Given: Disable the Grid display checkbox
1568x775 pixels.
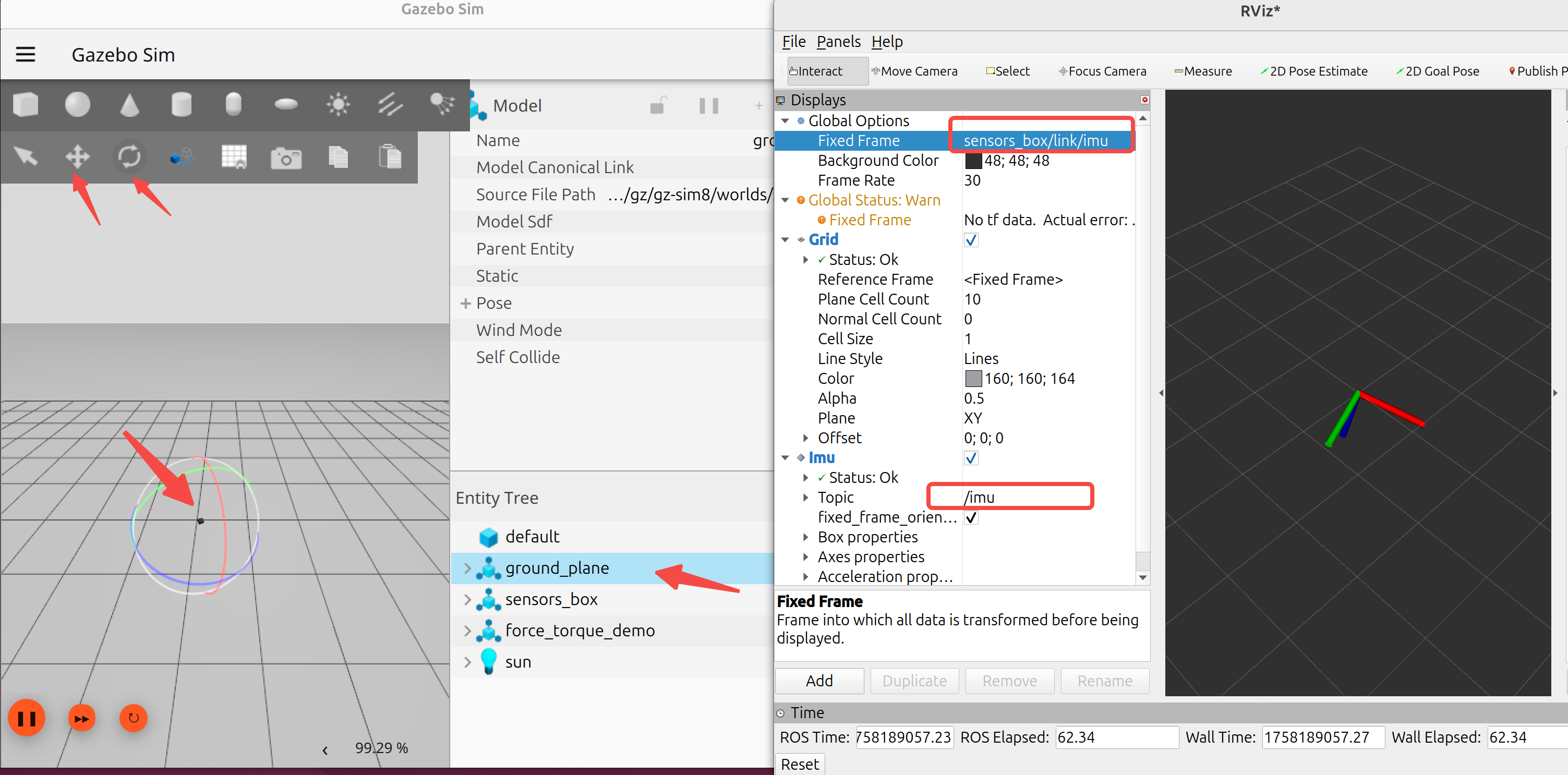Looking at the screenshot, I should coord(971,240).
